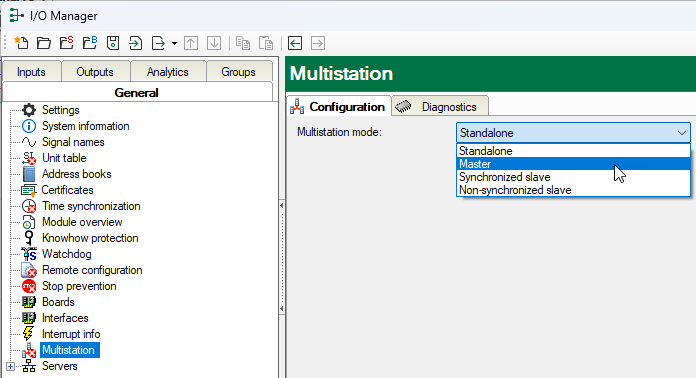Switch to the Diagnostics tab
This screenshot has height=378, width=696.
tap(440, 106)
